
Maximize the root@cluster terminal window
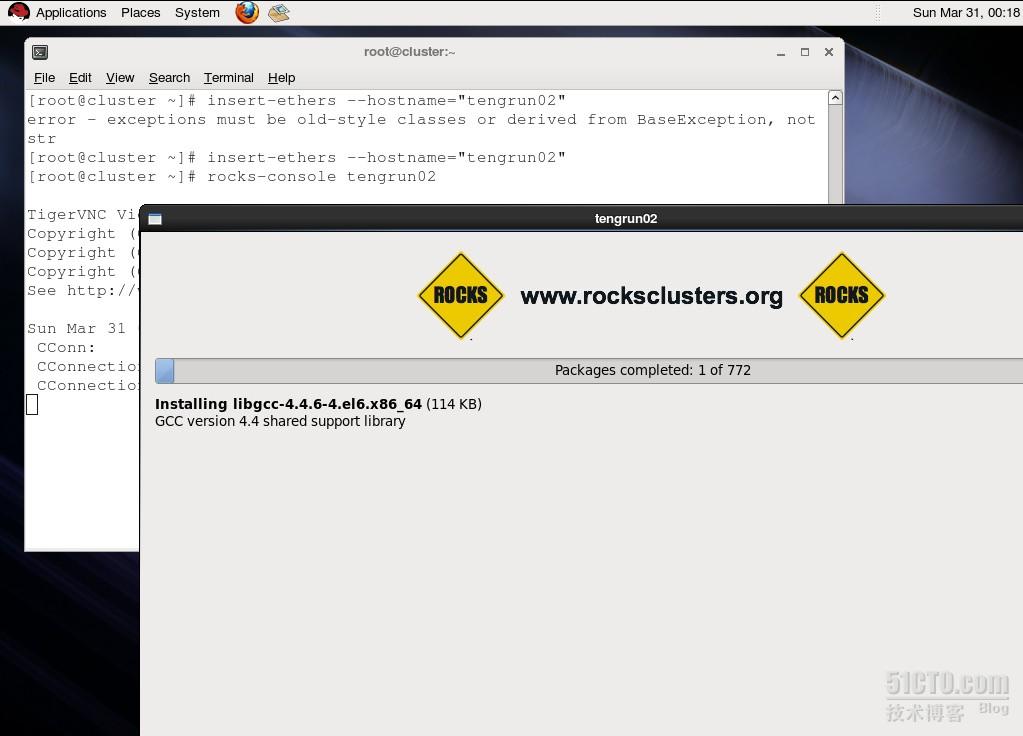804,52
